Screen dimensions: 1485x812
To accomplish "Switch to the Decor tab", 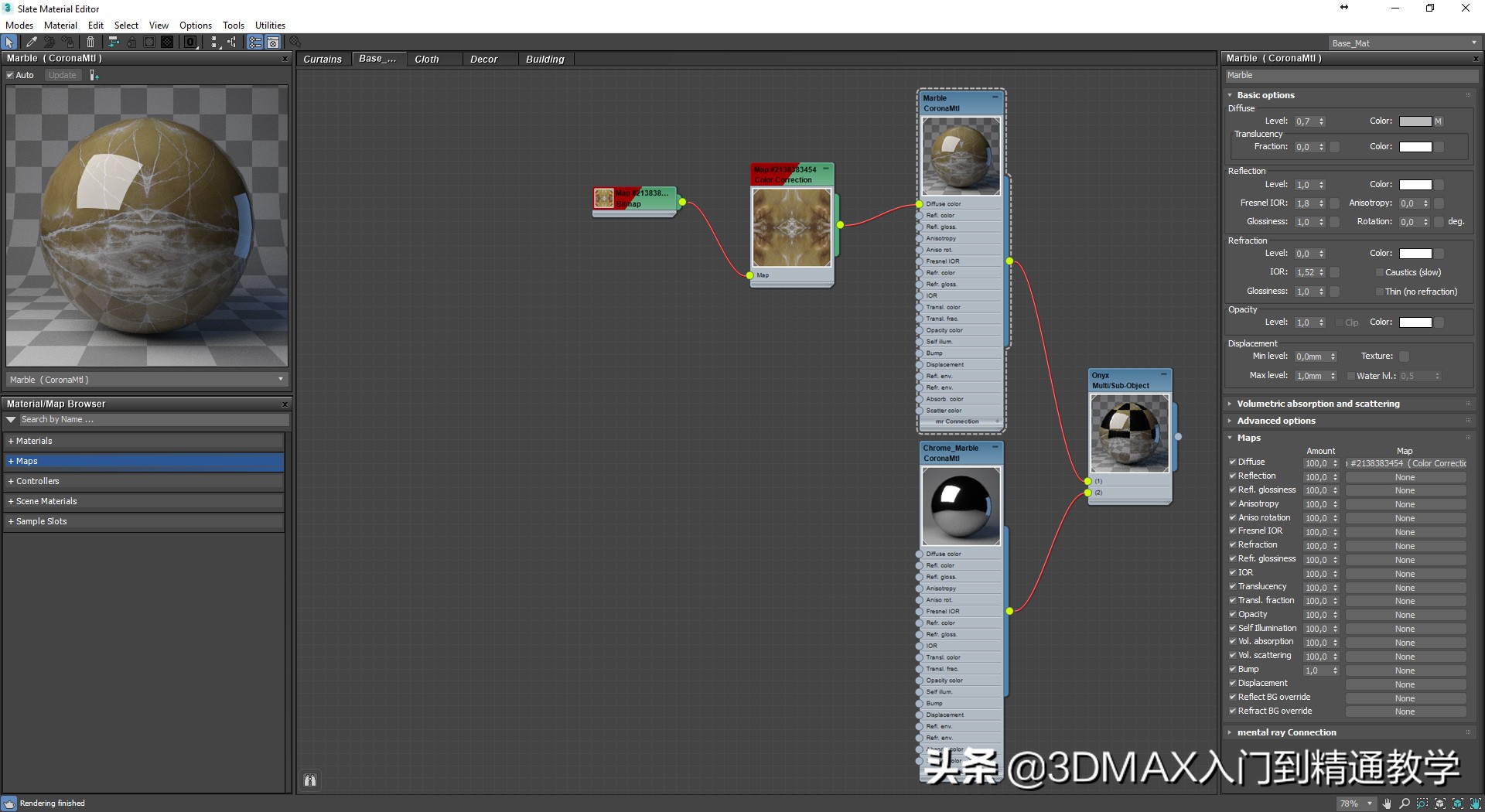I will click(484, 59).
